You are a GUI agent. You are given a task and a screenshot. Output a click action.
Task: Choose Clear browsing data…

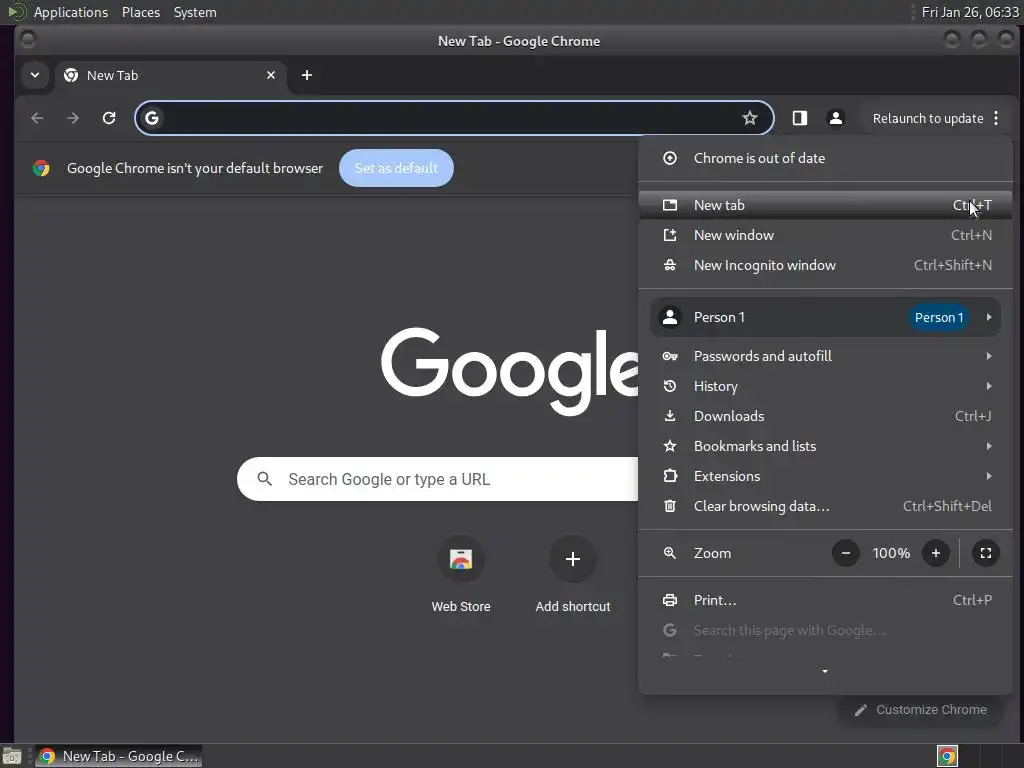click(825, 506)
